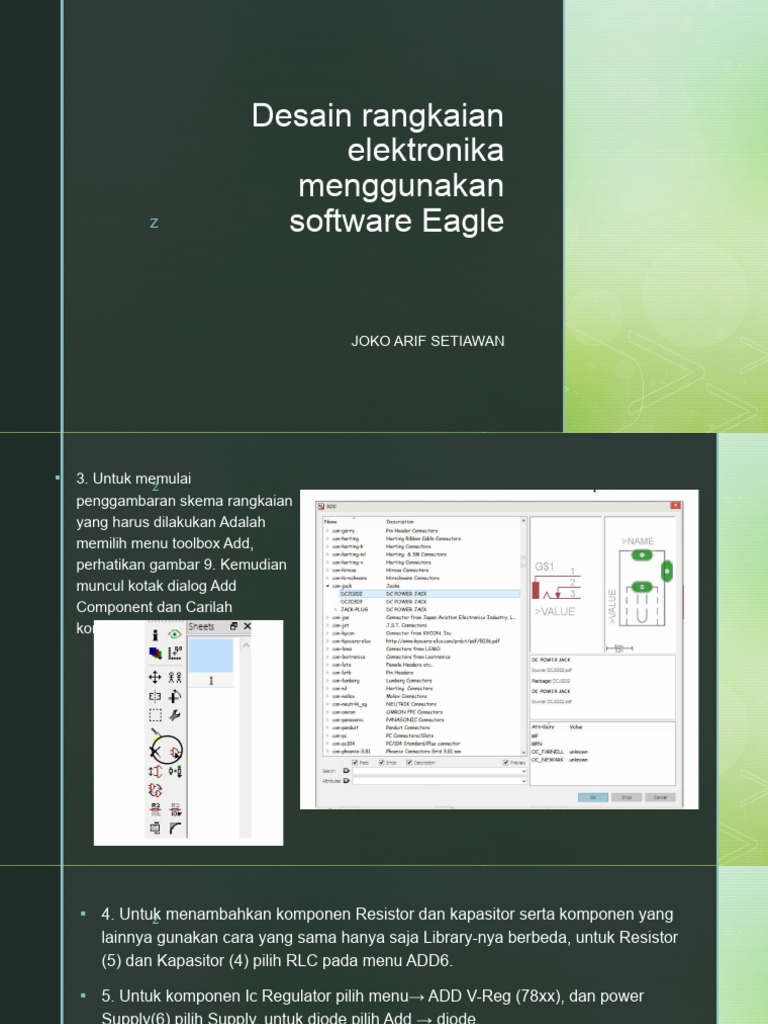
Task: Select the Gateswap tool
Action: coord(155,790)
